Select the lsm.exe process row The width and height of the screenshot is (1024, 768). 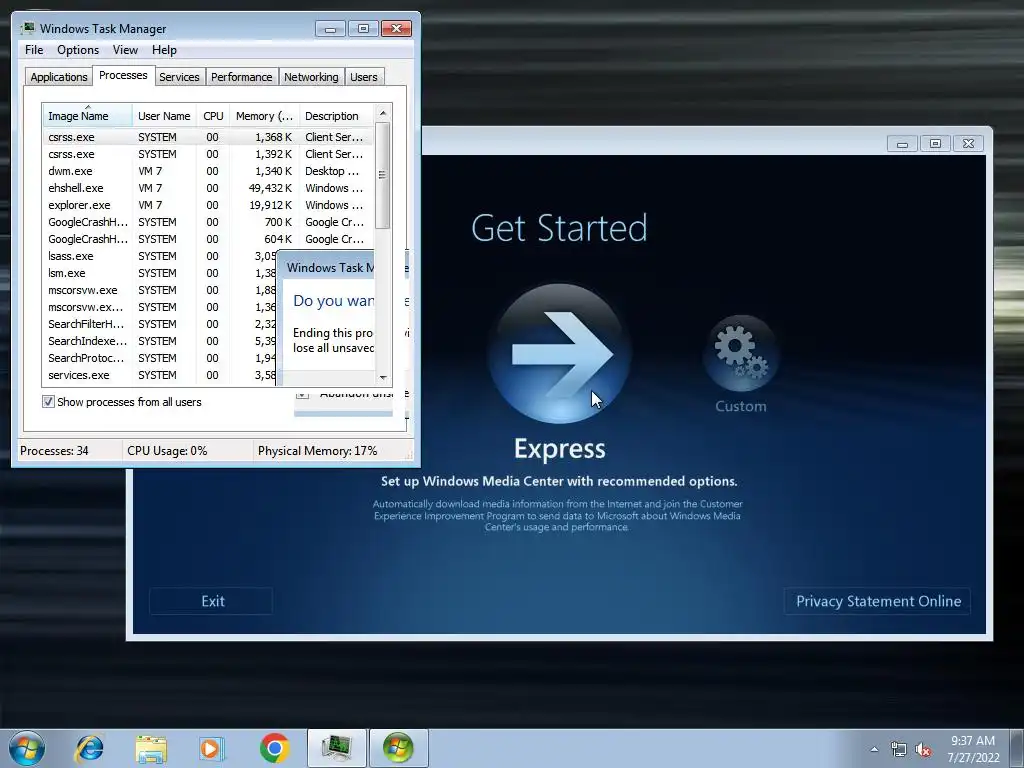[160, 273]
